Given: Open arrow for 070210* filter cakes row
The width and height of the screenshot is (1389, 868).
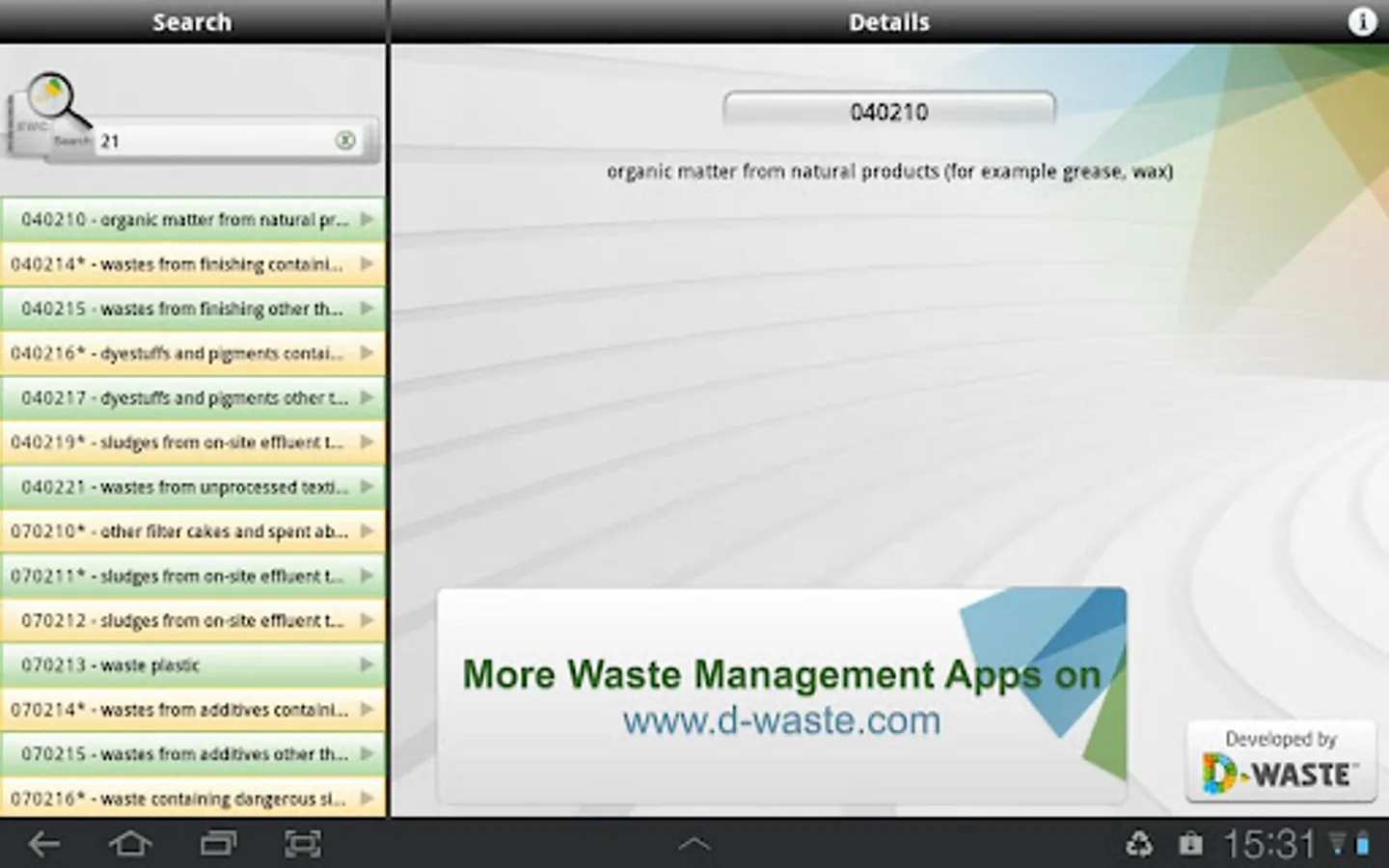Looking at the screenshot, I should pyautogui.click(x=367, y=531).
